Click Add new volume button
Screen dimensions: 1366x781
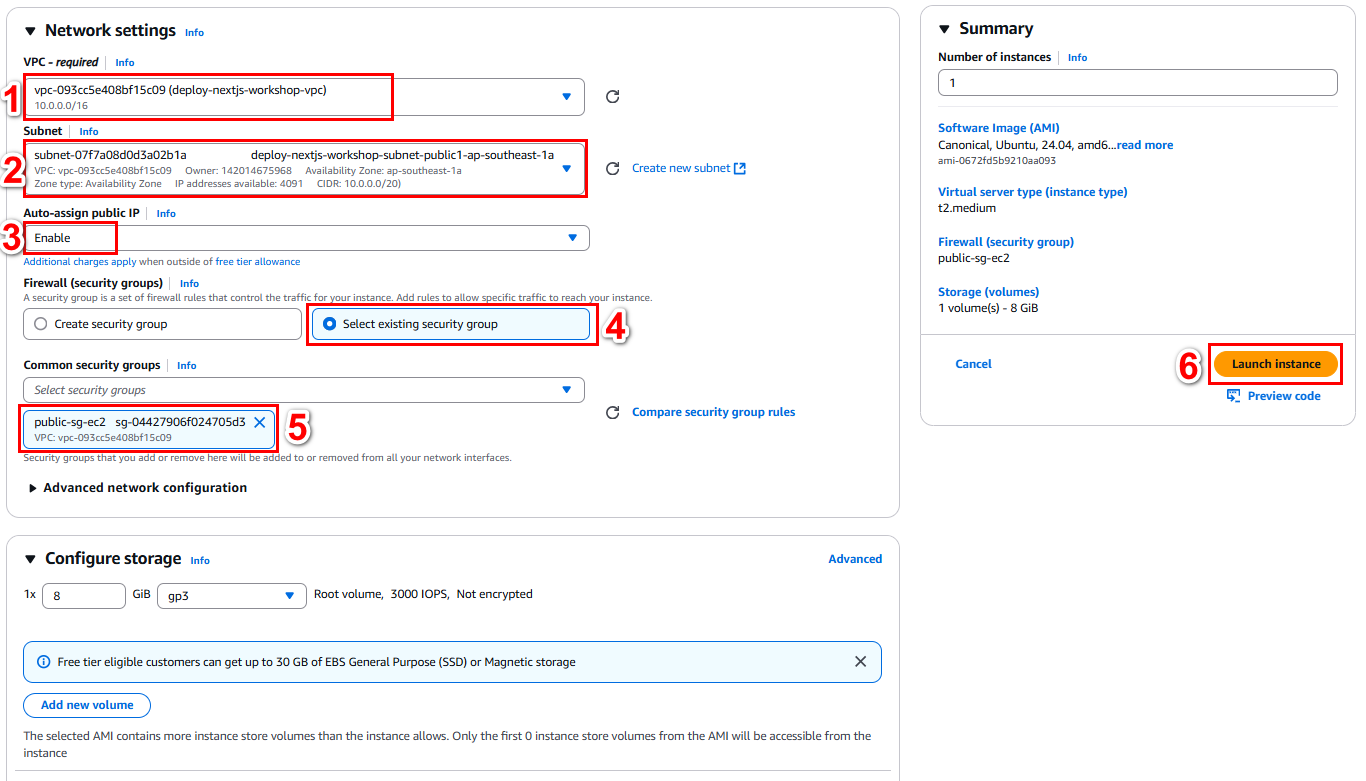87,705
